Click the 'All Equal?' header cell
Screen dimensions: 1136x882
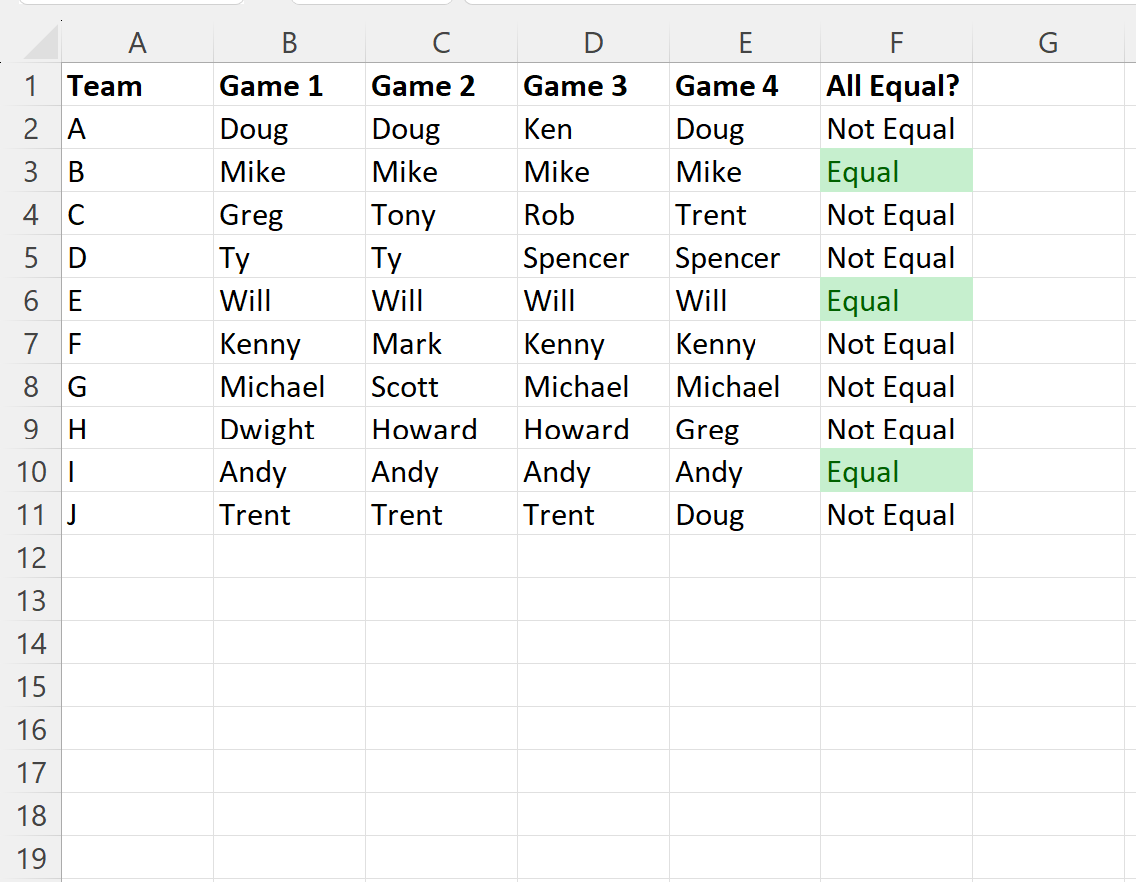(896, 86)
